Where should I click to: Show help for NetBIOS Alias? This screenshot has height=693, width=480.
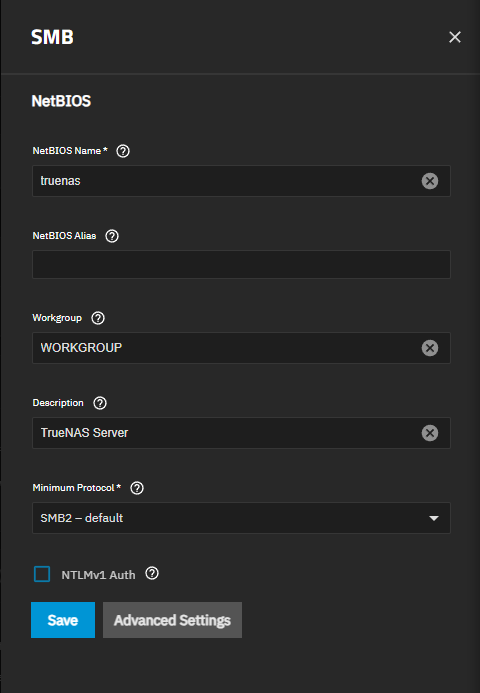(112, 236)
